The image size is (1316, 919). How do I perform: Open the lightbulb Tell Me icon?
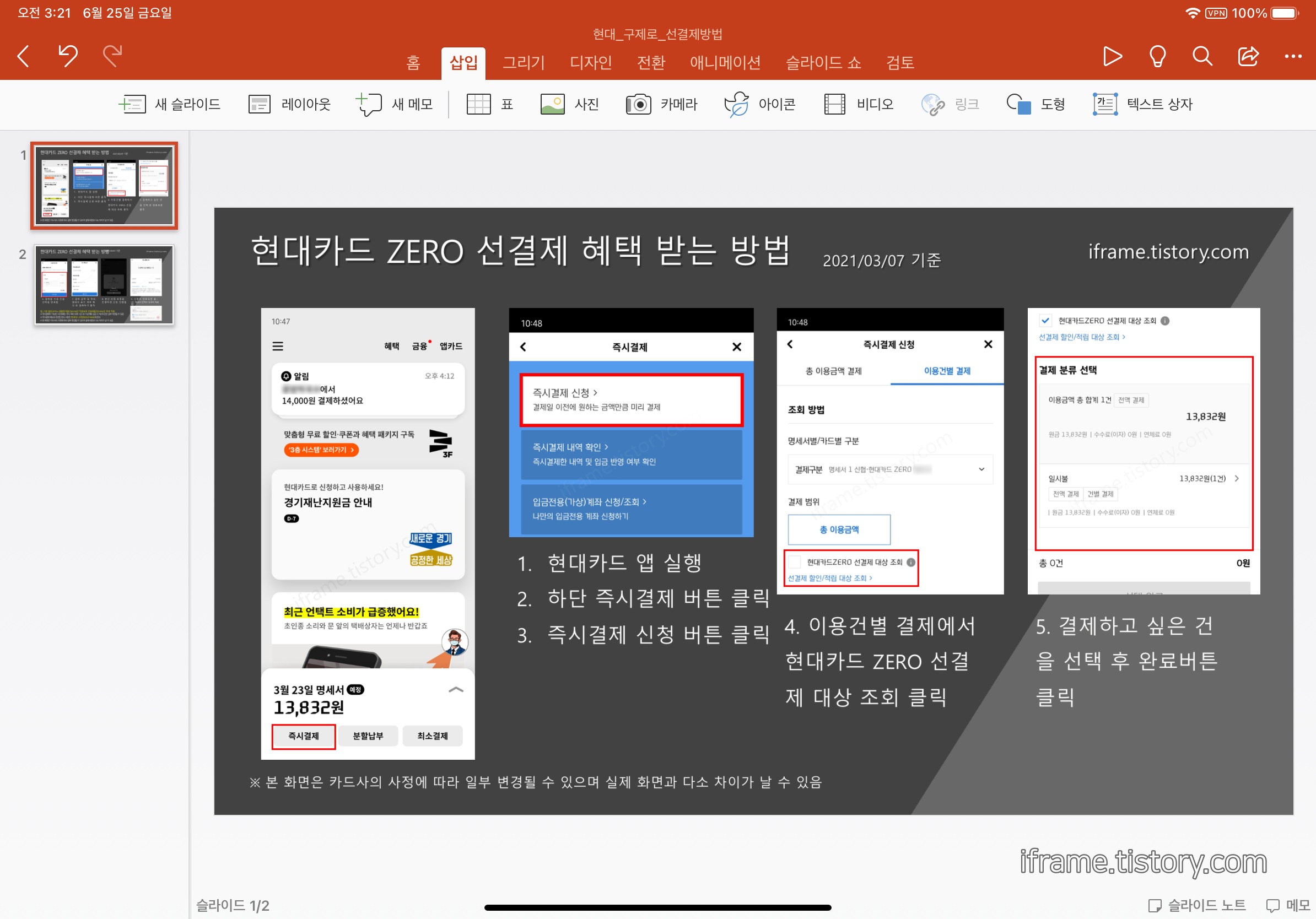tap(1157, 56)
